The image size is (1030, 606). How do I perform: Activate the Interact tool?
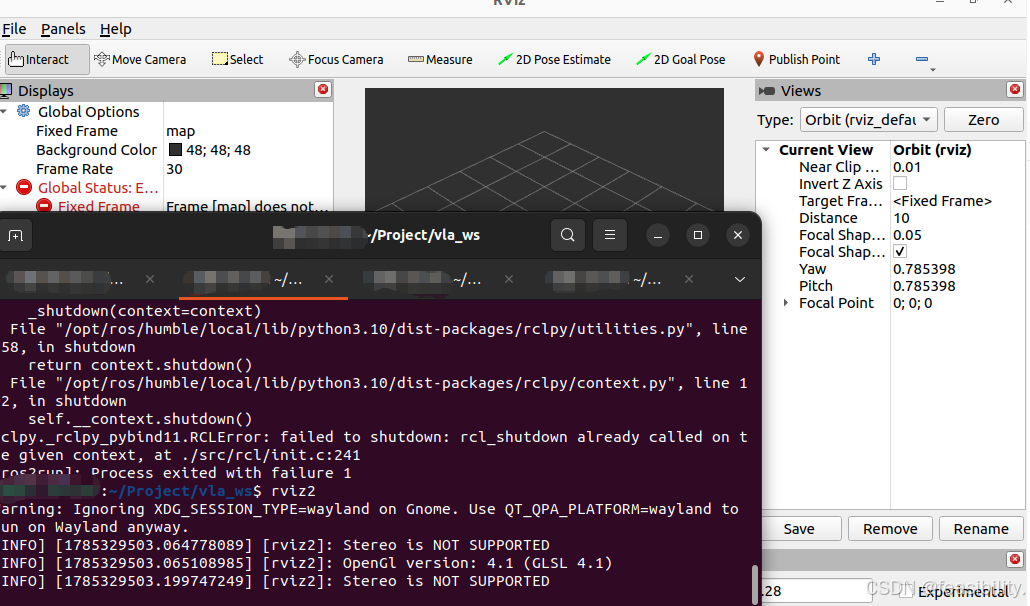(46, 59)
